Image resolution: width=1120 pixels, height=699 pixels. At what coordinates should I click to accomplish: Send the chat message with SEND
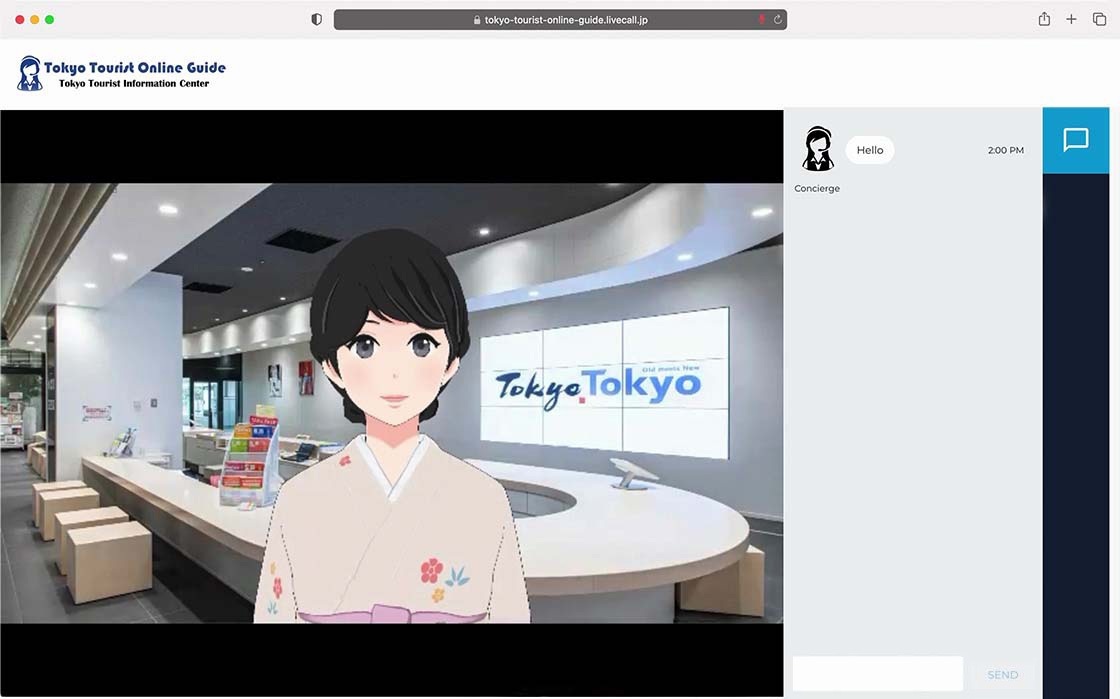(1002, 675)
